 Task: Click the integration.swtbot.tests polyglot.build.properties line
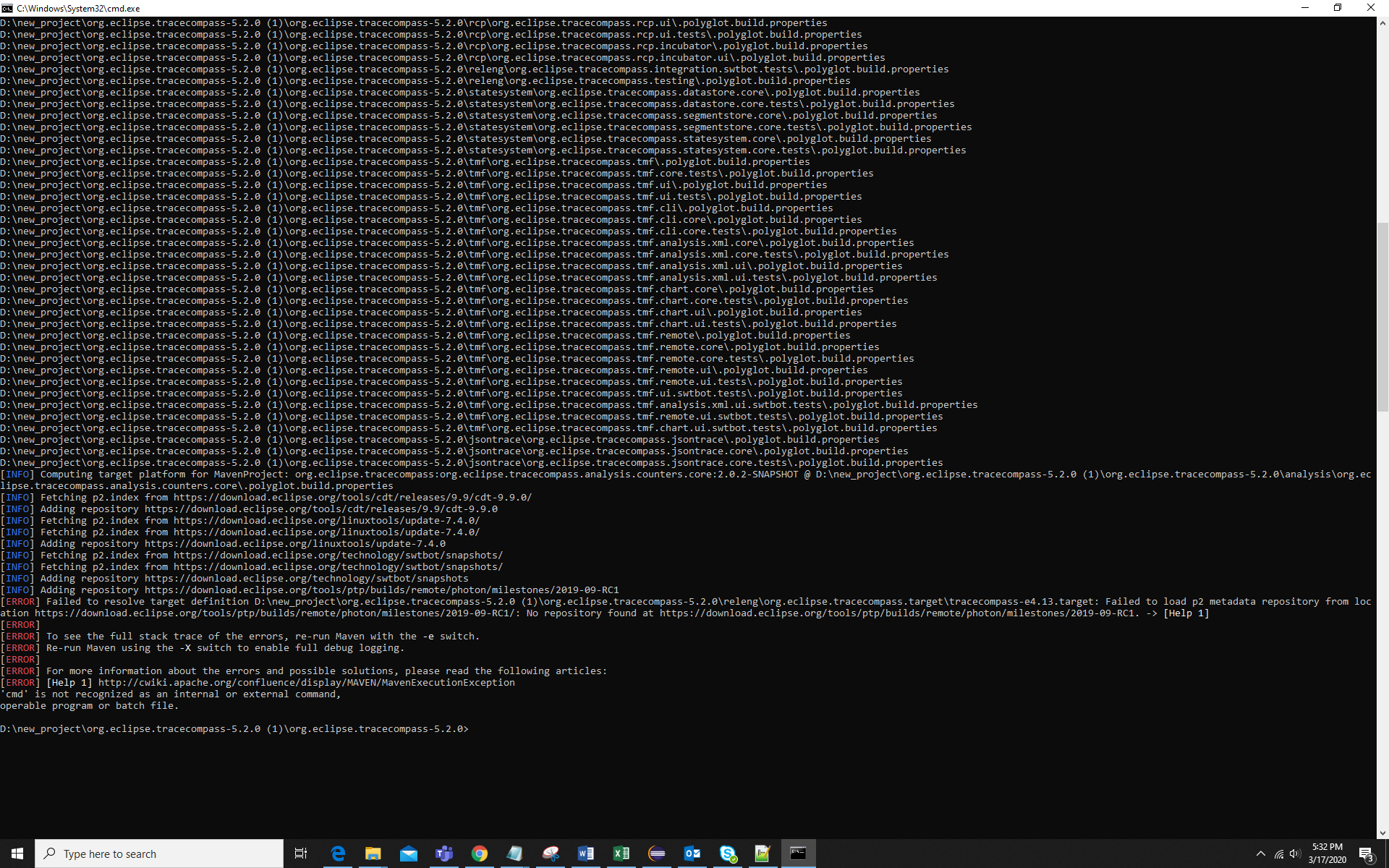point(475,69)
